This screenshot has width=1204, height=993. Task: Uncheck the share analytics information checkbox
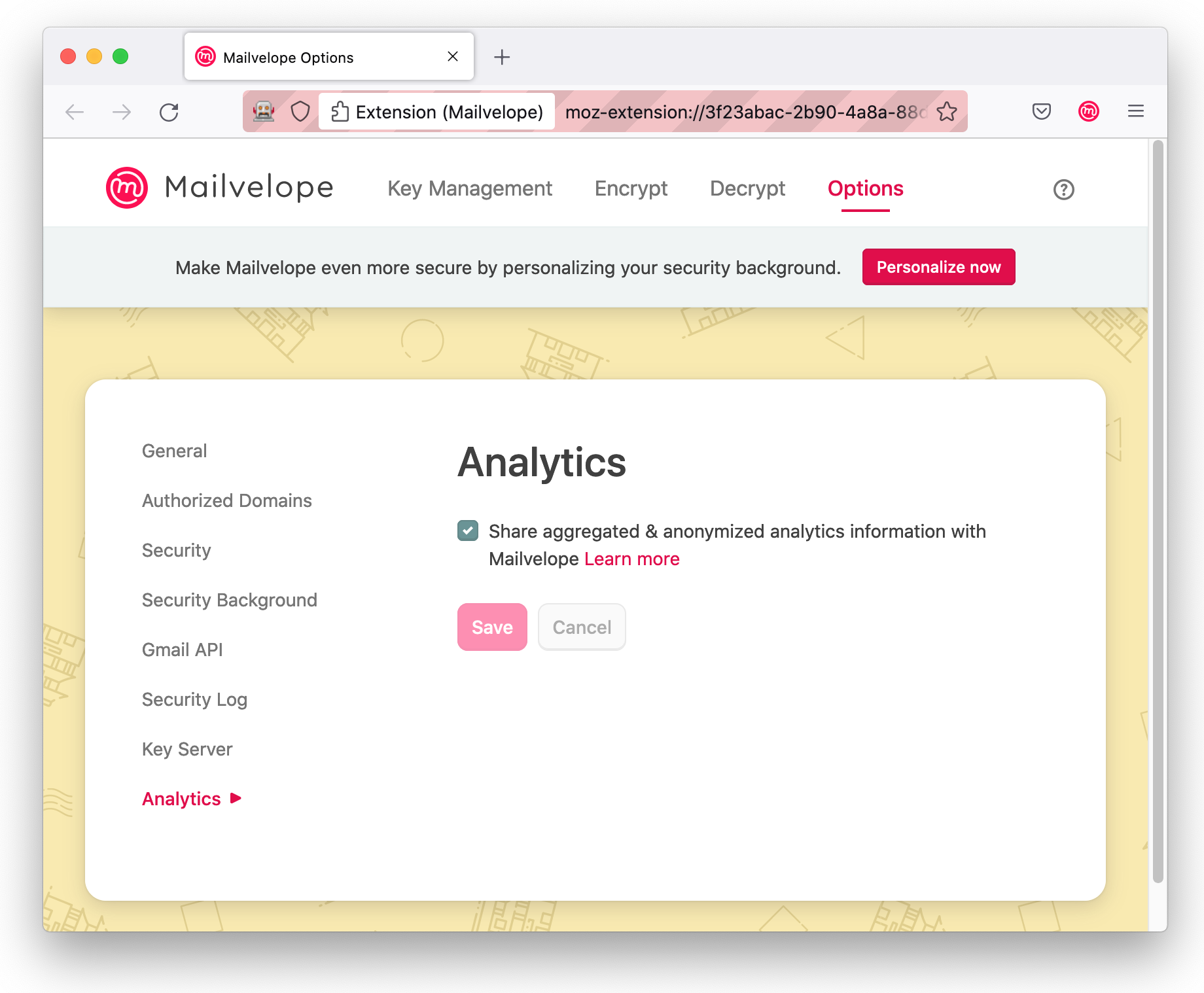[468, 531]
